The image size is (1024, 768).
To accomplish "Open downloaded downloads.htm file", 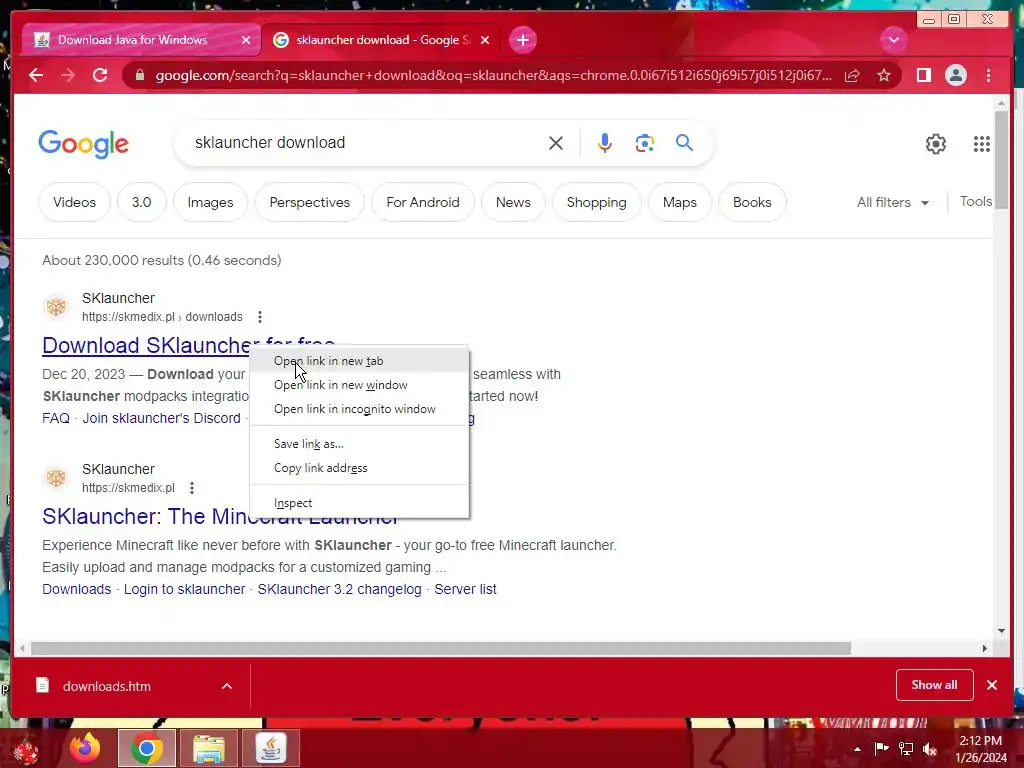I will (107, 686).
